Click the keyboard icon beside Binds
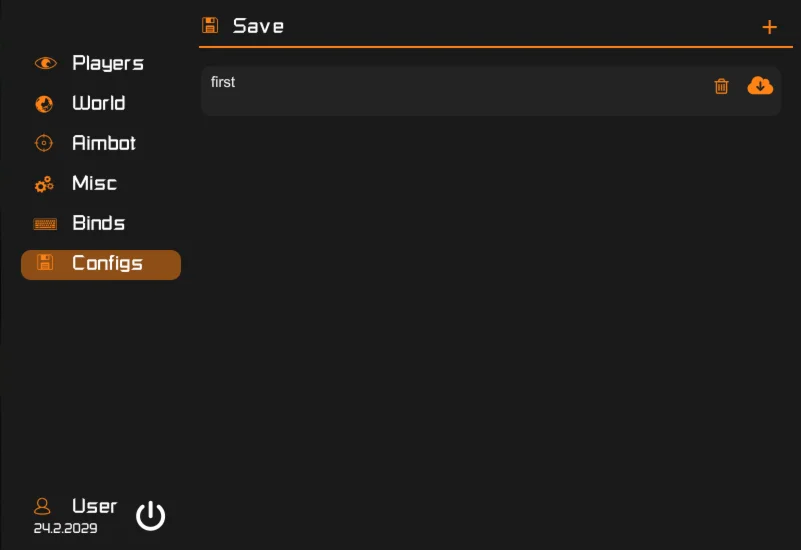 45,224
